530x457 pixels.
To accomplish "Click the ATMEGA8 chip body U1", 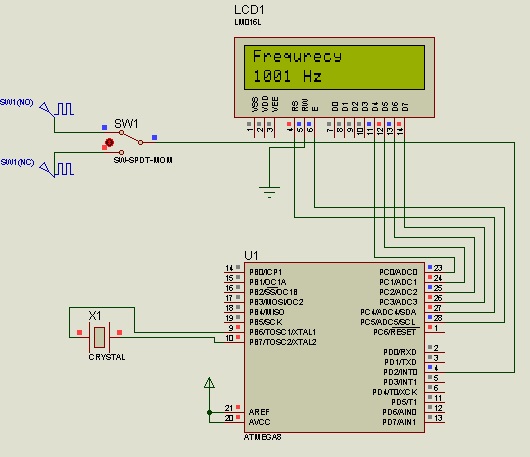I will tap(334, 347).
